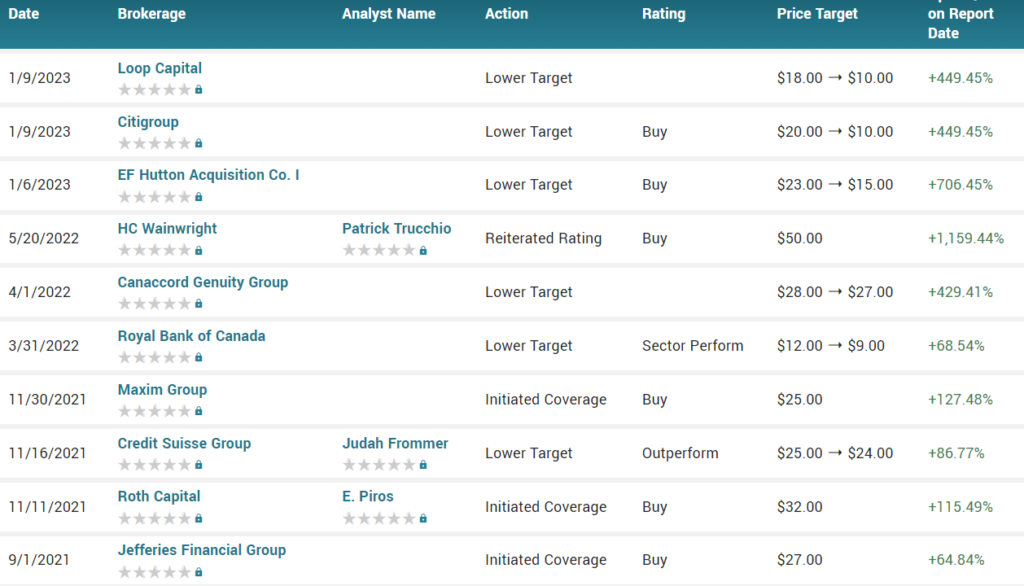Click the star rating under Loop Capital

click(154, 90)
